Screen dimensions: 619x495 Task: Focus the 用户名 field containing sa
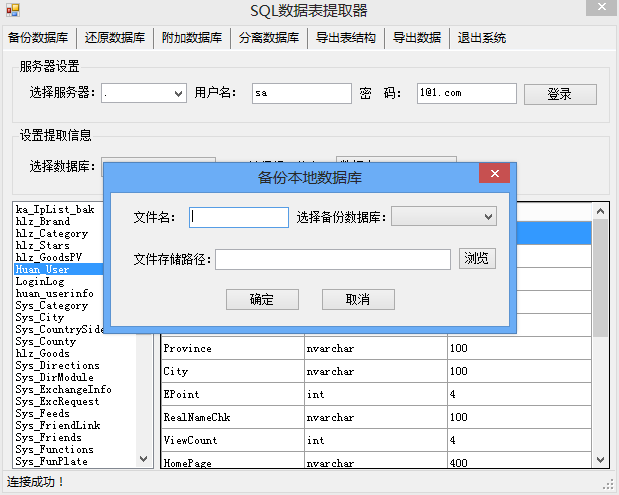(302, 93)
